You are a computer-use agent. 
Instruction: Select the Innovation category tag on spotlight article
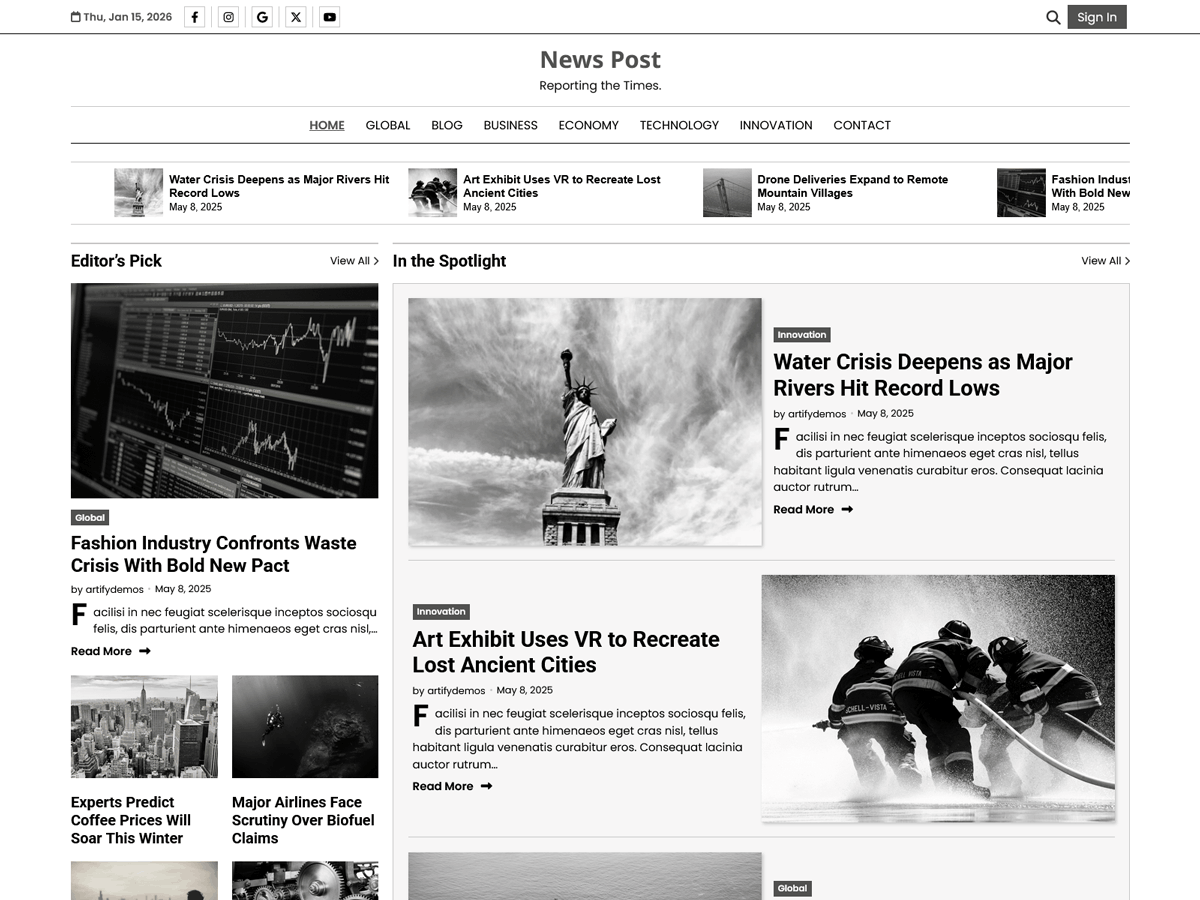[x=801, y=334]
